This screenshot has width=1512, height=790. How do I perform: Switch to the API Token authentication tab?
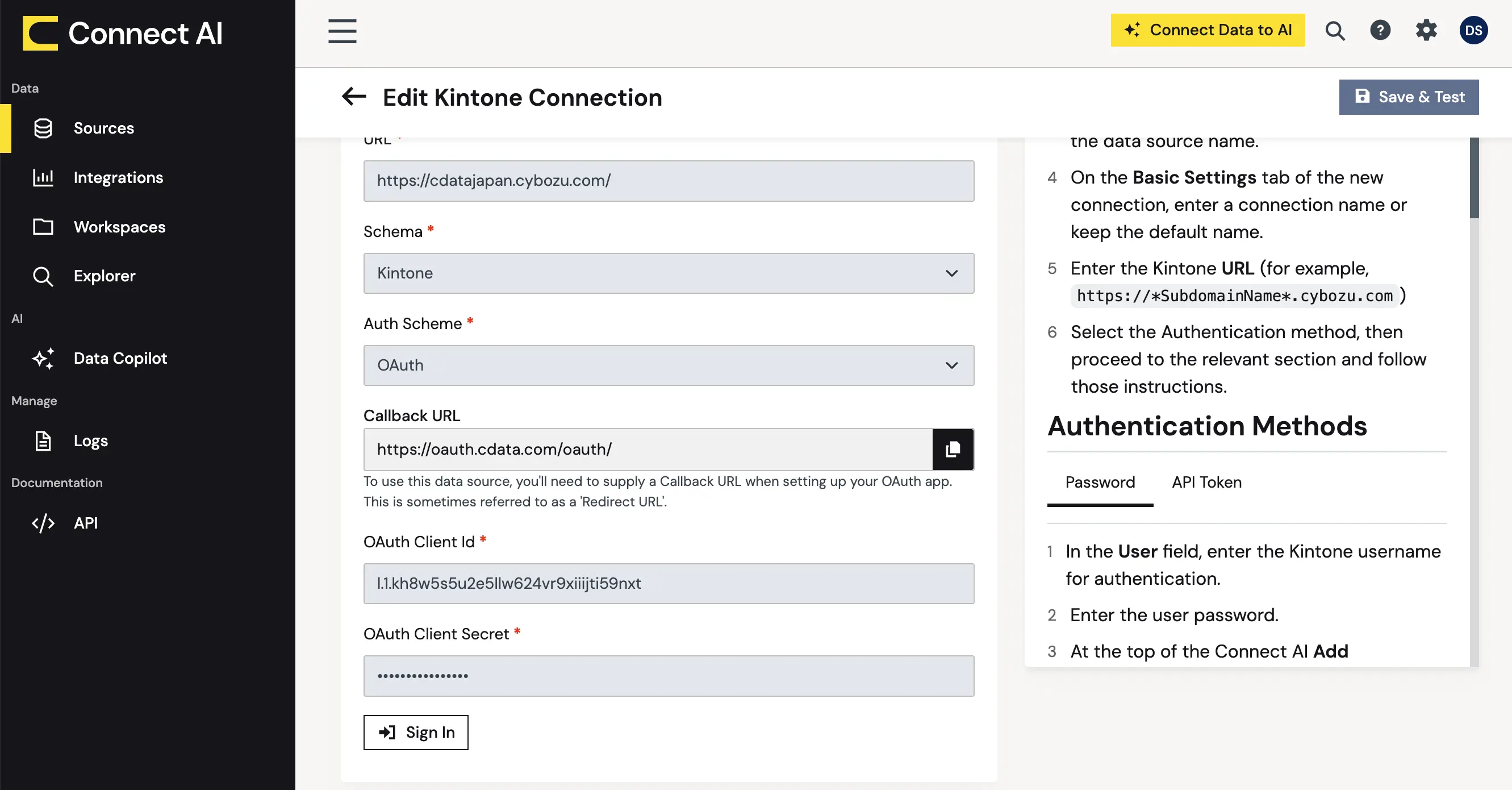1206,482
